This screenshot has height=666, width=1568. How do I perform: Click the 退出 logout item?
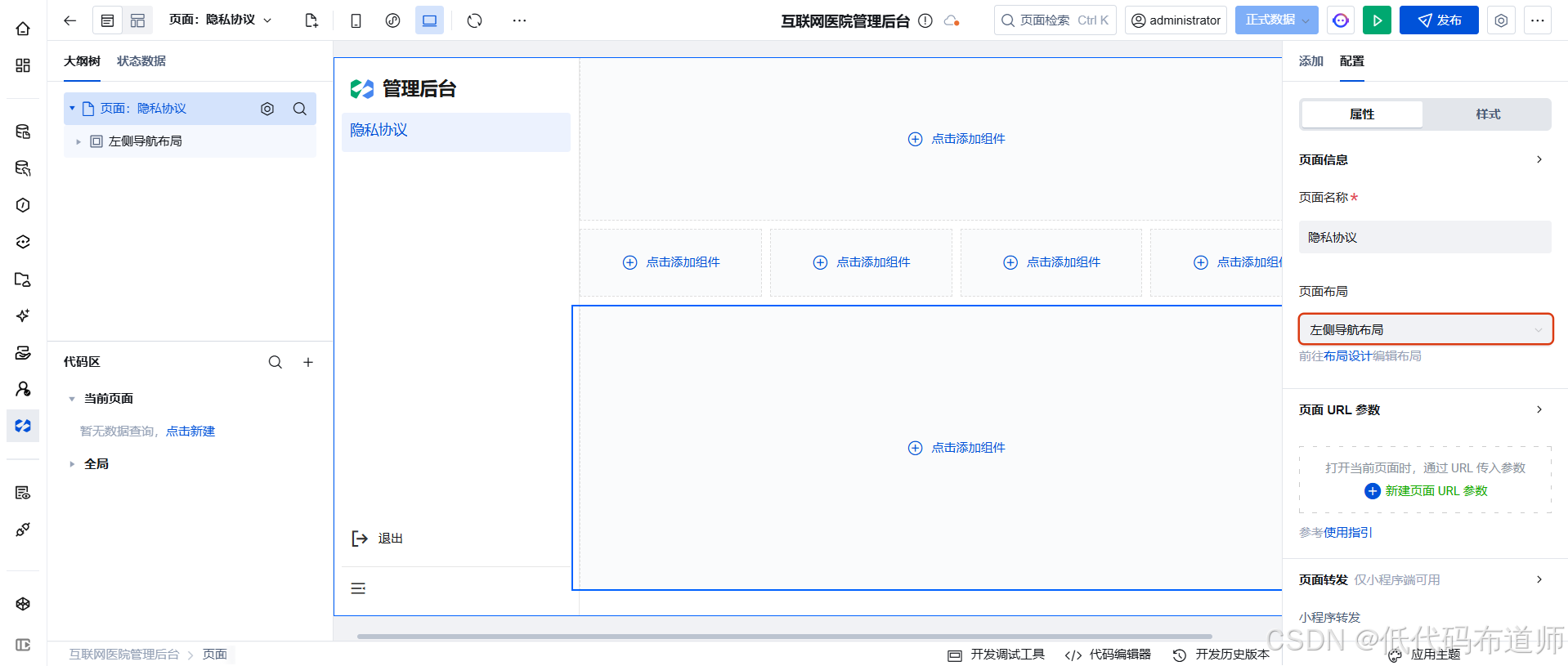378,539
